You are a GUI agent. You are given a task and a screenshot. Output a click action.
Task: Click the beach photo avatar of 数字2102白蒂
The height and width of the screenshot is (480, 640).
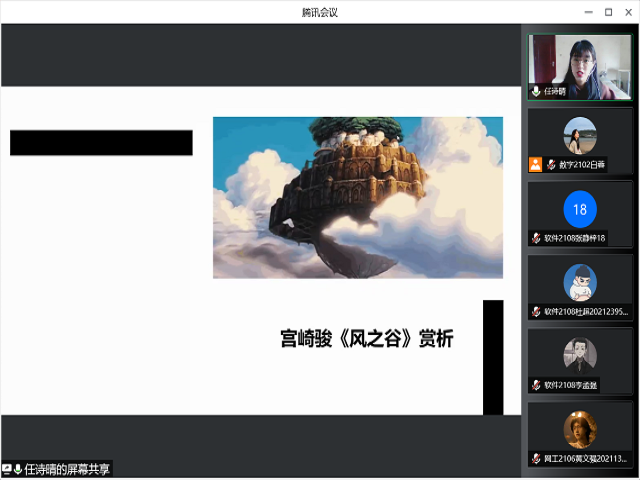pos(580,136)
